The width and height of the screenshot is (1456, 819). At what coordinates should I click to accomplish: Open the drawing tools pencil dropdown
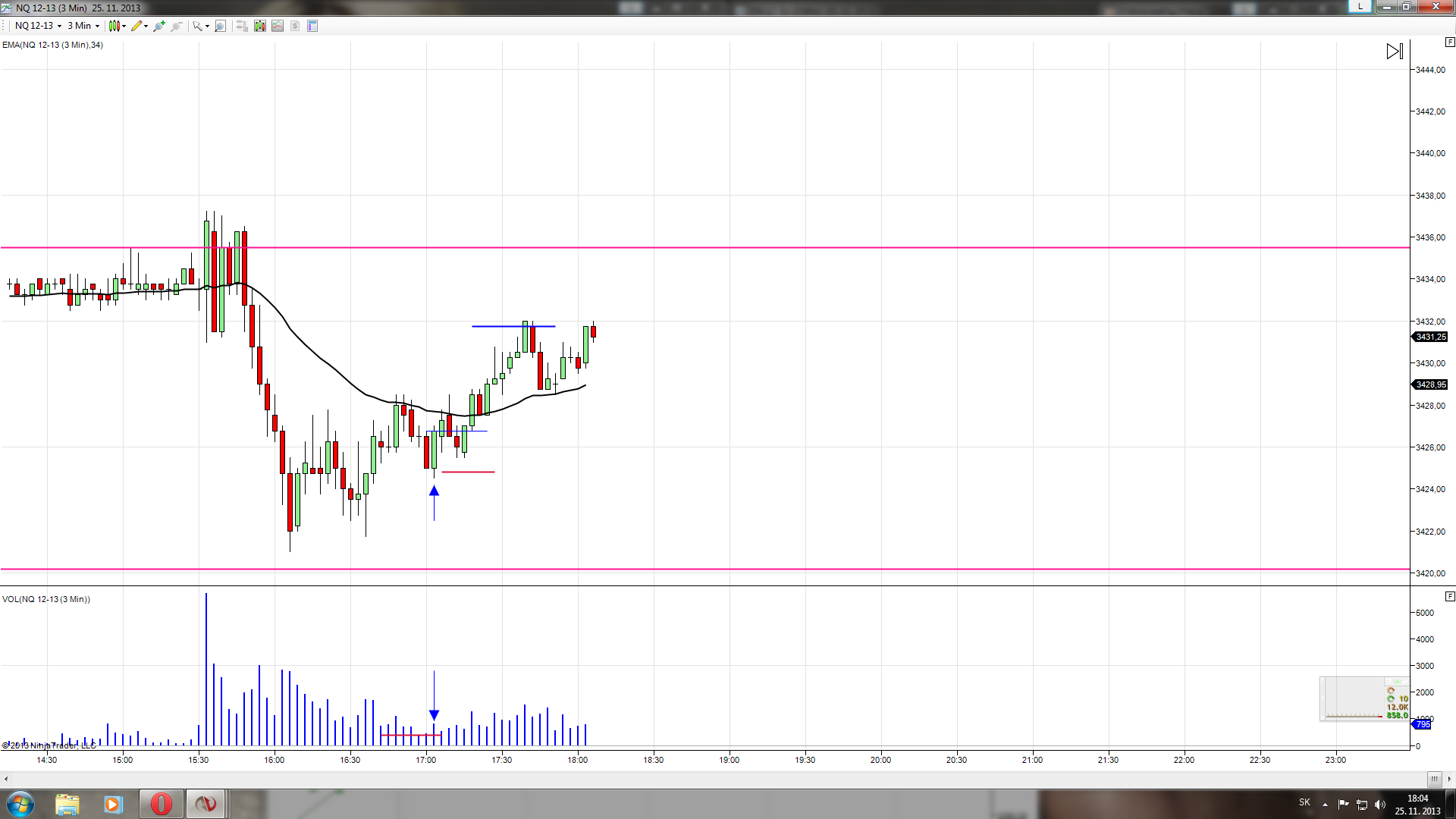pos(140,26)
